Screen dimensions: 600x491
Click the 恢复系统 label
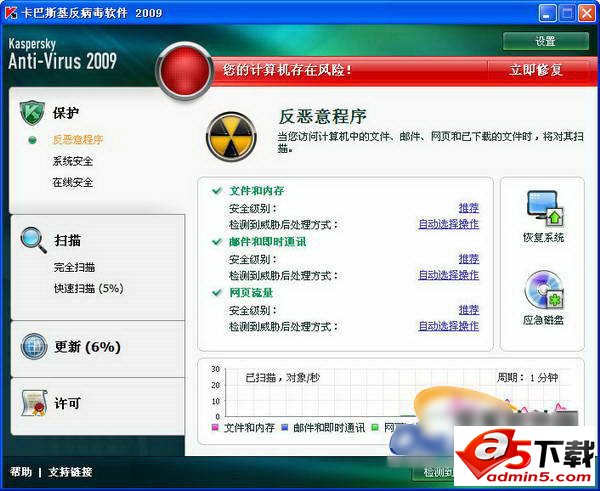543,237
